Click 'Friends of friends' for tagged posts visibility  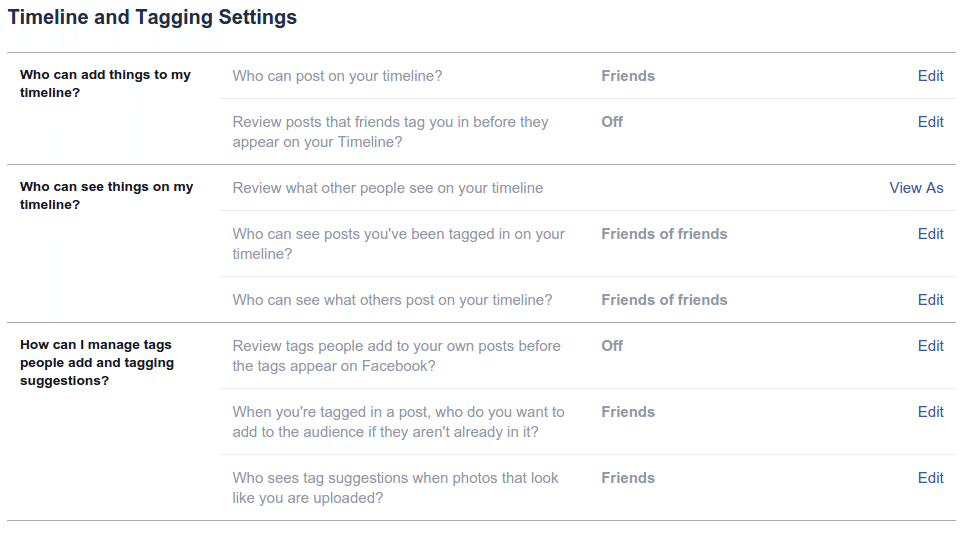point(664,234)
